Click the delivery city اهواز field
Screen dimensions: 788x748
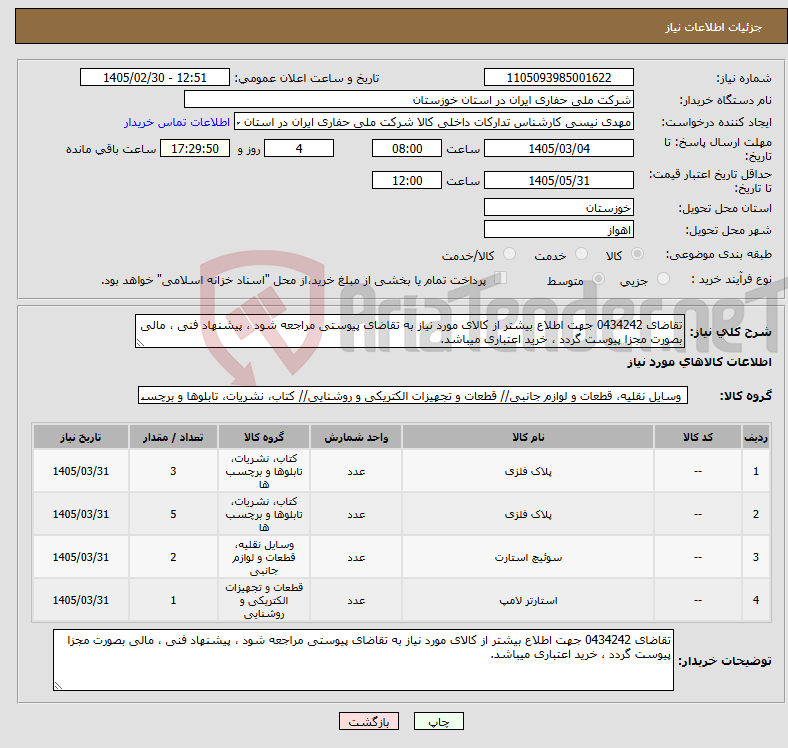558,229
